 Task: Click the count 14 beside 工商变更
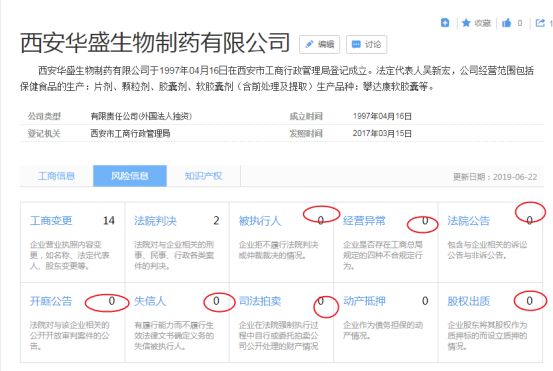(109, 221)
